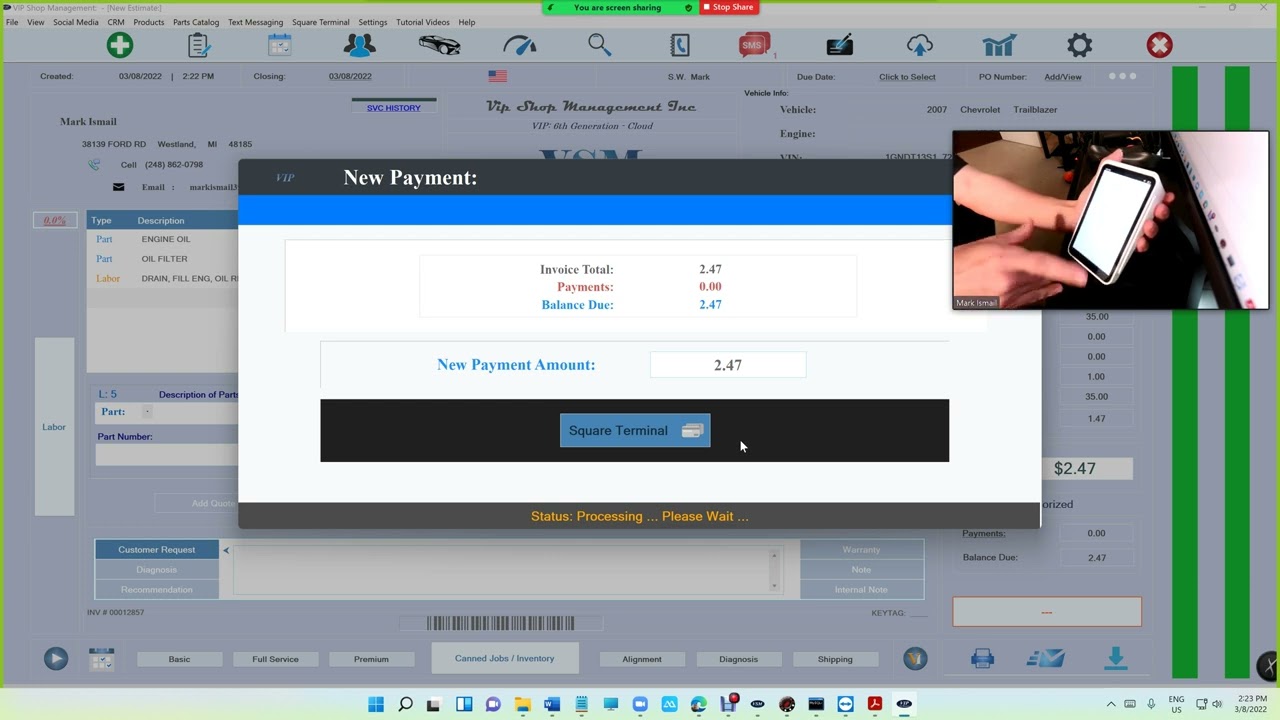The height and width of the screenshot is (720, 1280).
Task: Click the Labor side tab
Action: tap(54, 427)
